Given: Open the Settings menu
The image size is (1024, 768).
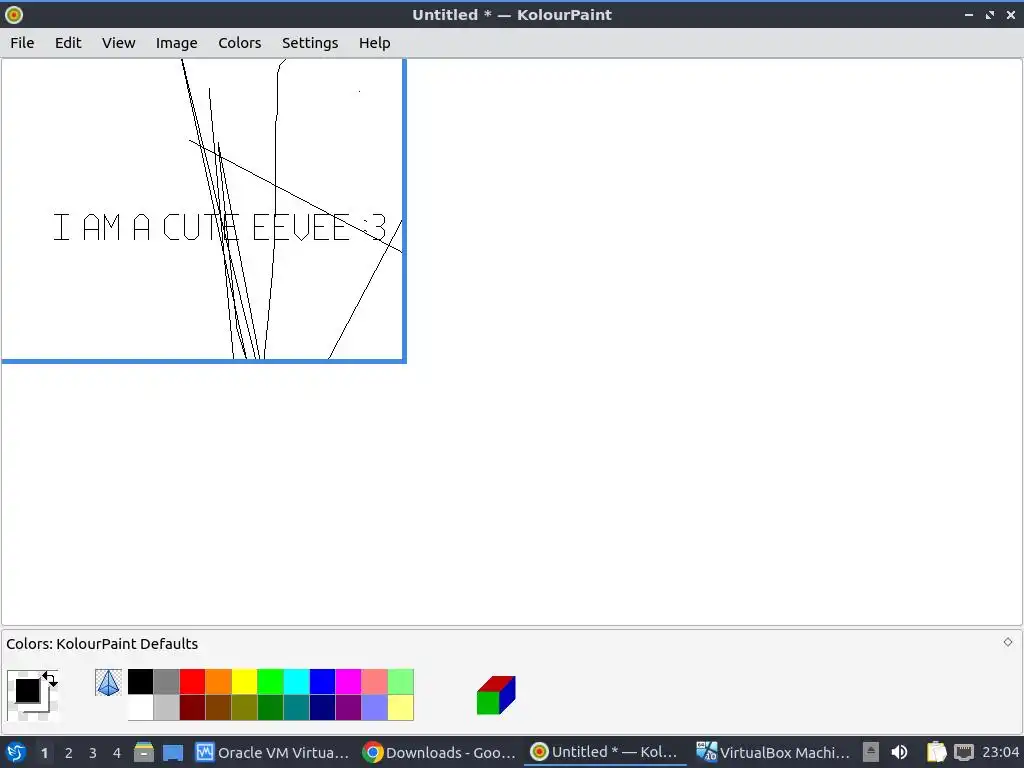Looking at the screenshot, I should (310, 43).
